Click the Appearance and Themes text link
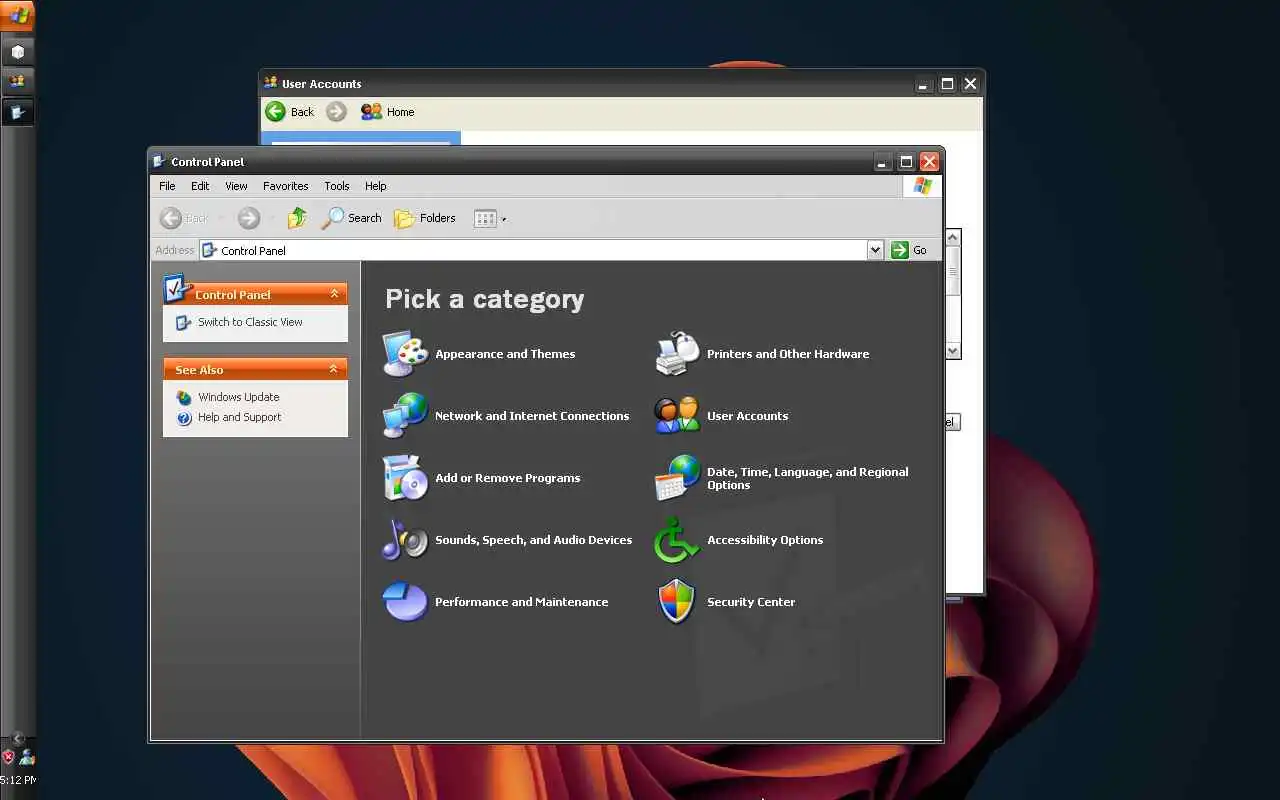The width and height of the screenshot is (1280, 800). tap(505, 354)
